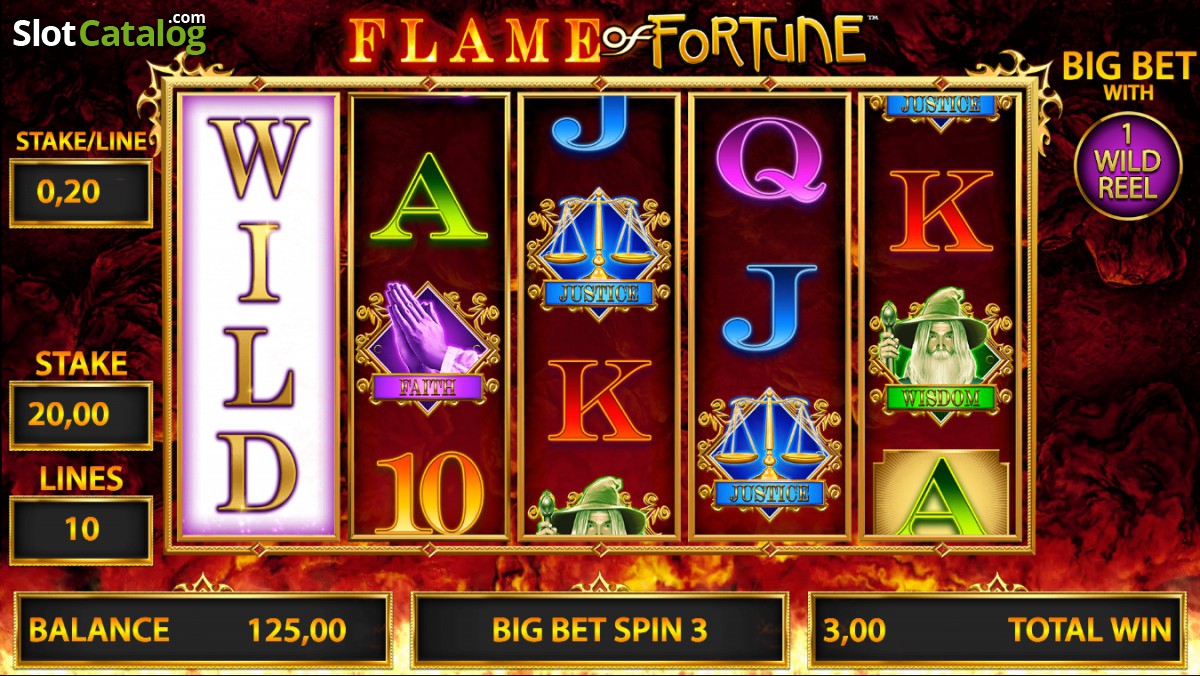
Task: Click the Justice scales symbol on reel four
Action: 769,453
